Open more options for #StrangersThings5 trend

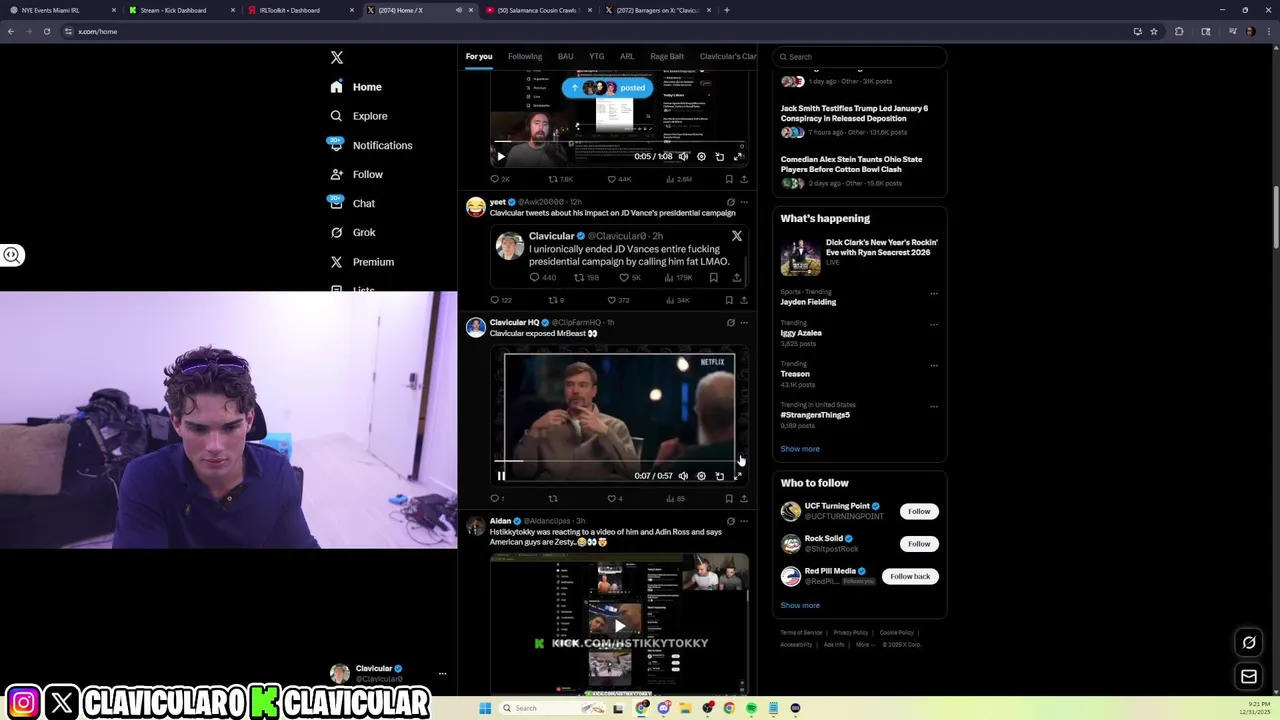click(934, 407)
